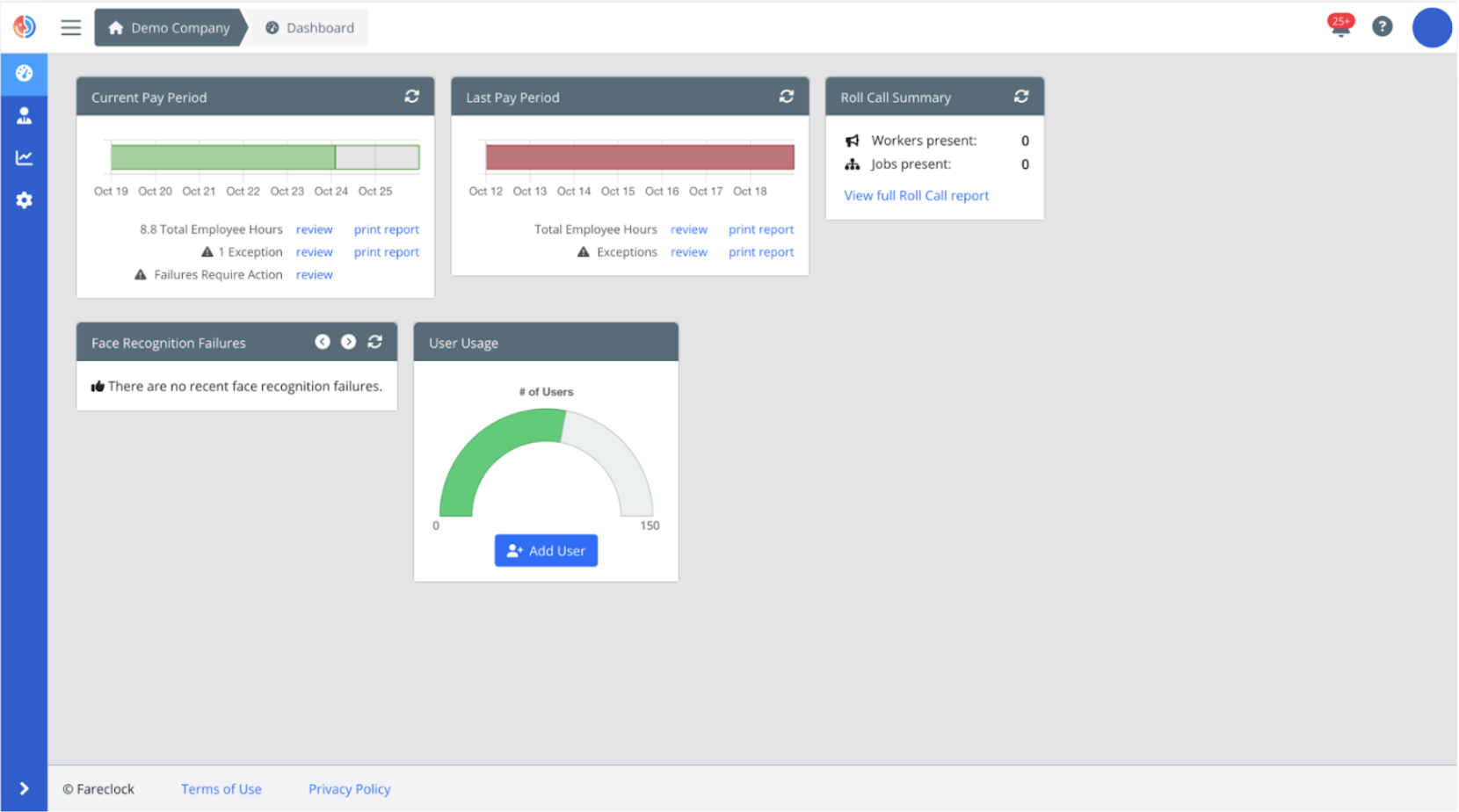Refresh the Current Pay Period panel
This screenshot has width=1459, height=812.
412,97
